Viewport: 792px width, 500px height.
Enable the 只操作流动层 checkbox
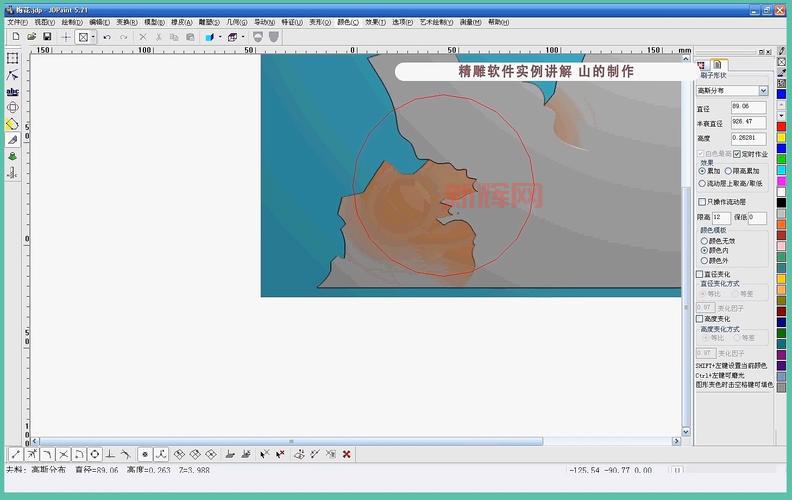[701, 201]
